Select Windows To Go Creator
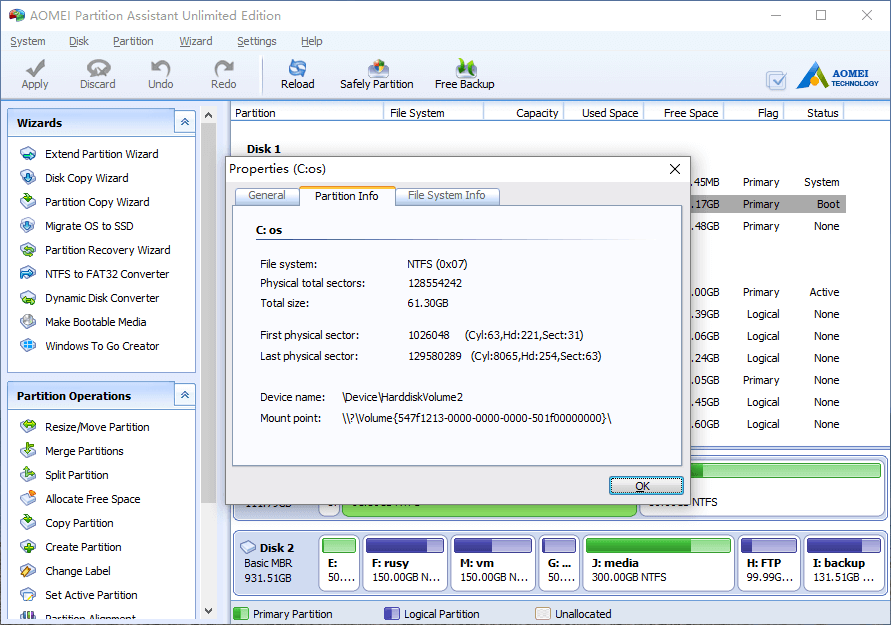Viewport: 891px width, 625px height. (x=102, y=346)
